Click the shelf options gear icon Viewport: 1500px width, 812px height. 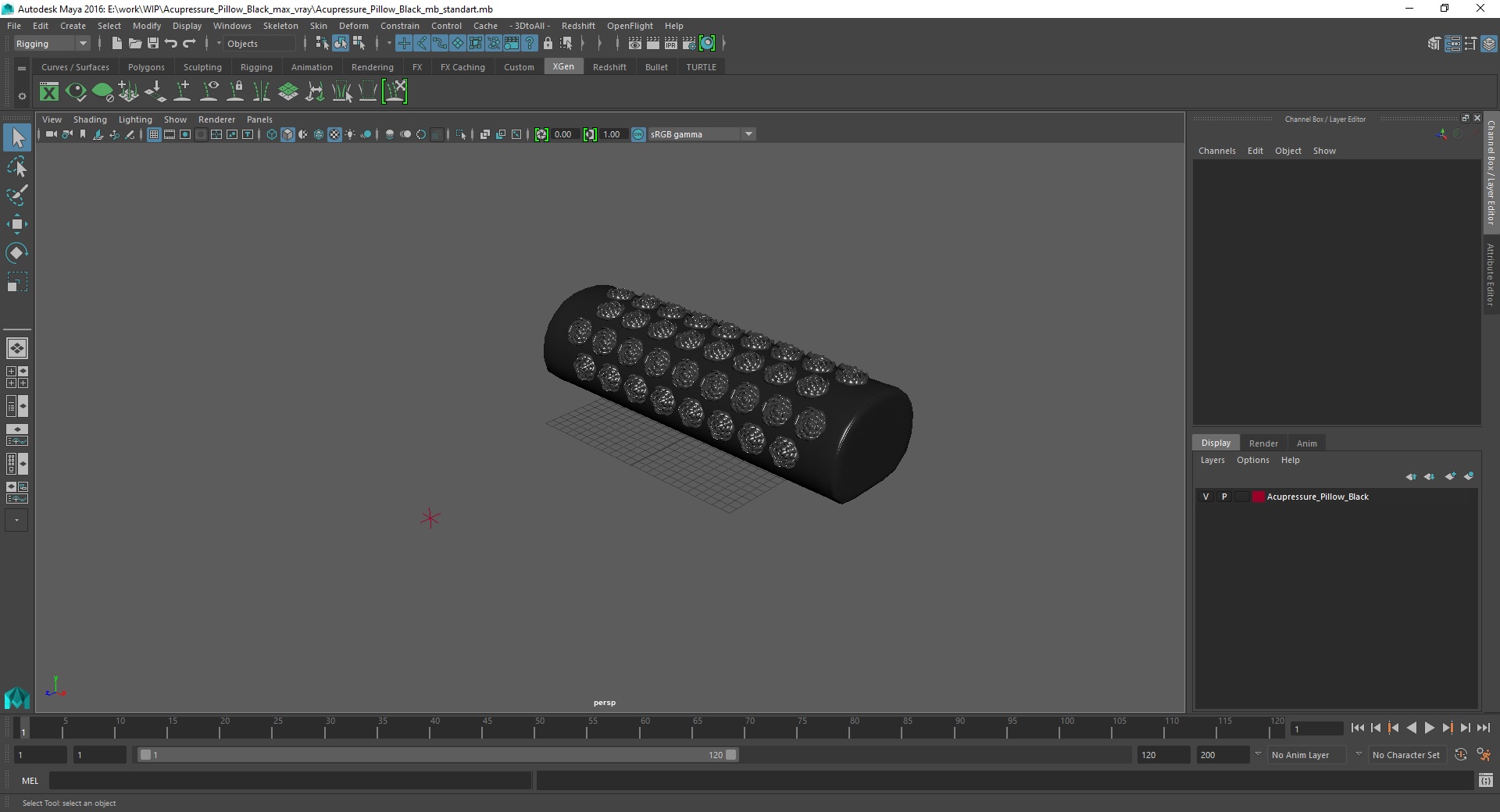tap(22, 96)
